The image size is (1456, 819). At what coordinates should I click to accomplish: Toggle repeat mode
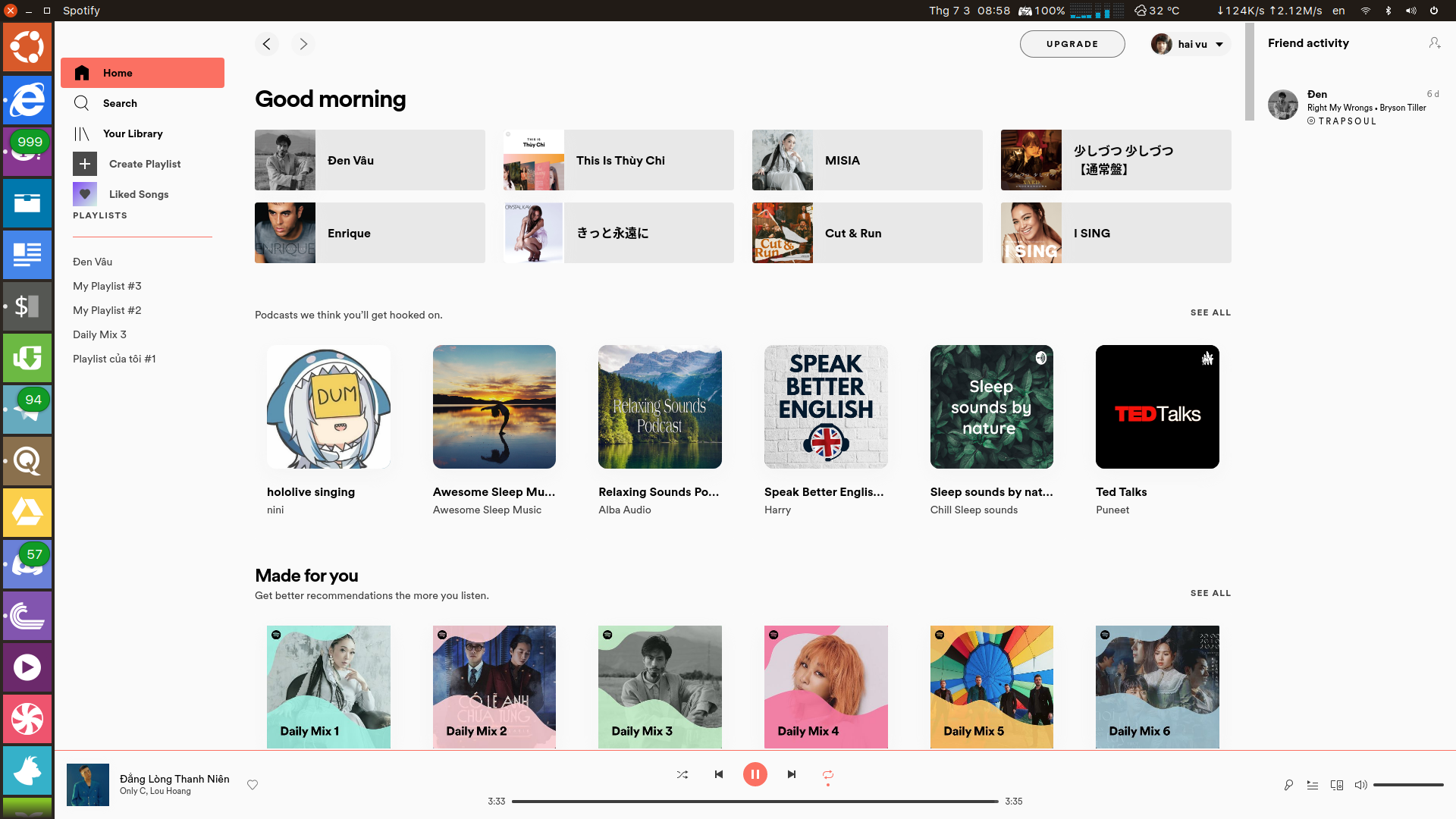[x=828, y=774]
